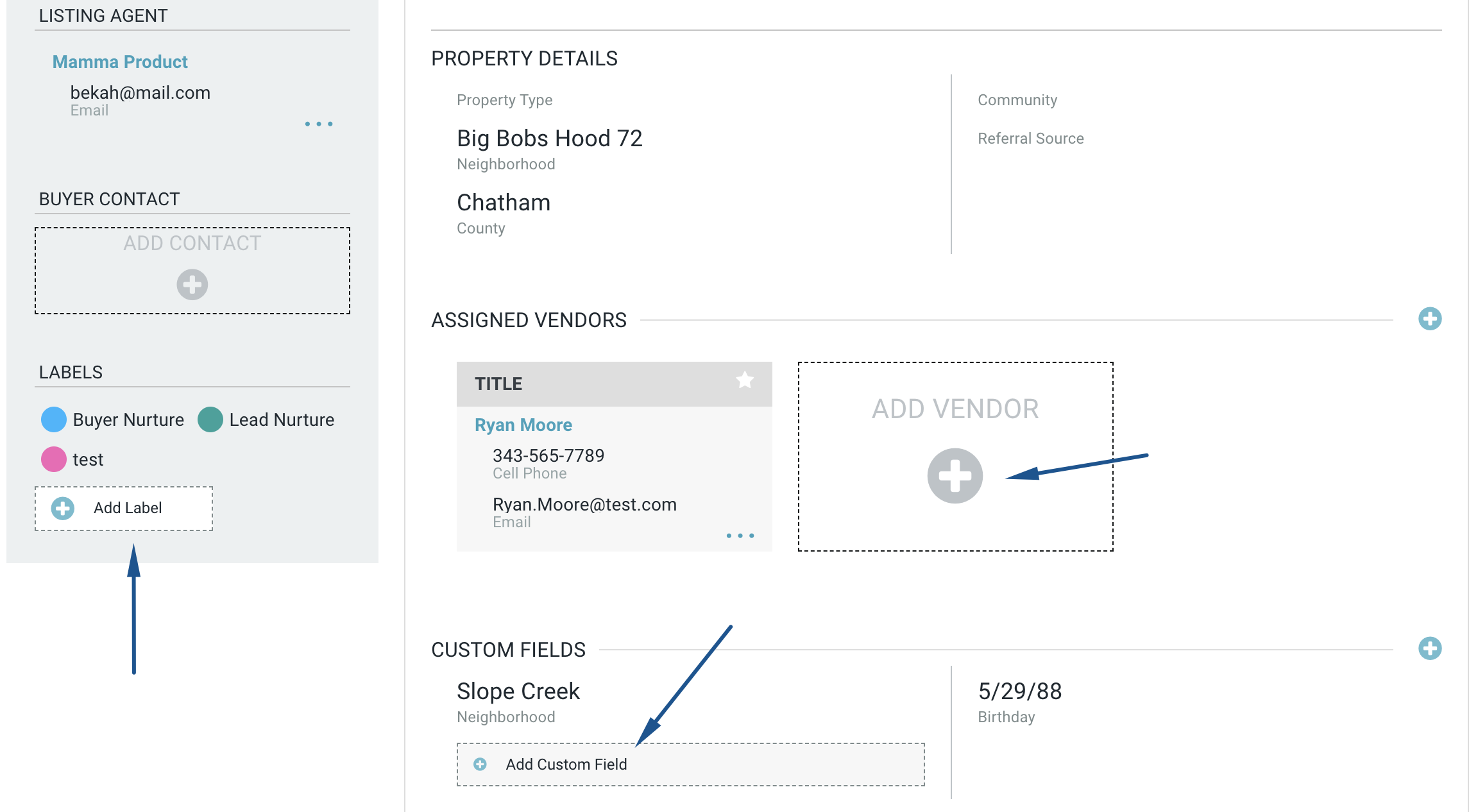1478x812 pixels.
Task: Select the teal Lead Nurture color dot
Action: 210,419
